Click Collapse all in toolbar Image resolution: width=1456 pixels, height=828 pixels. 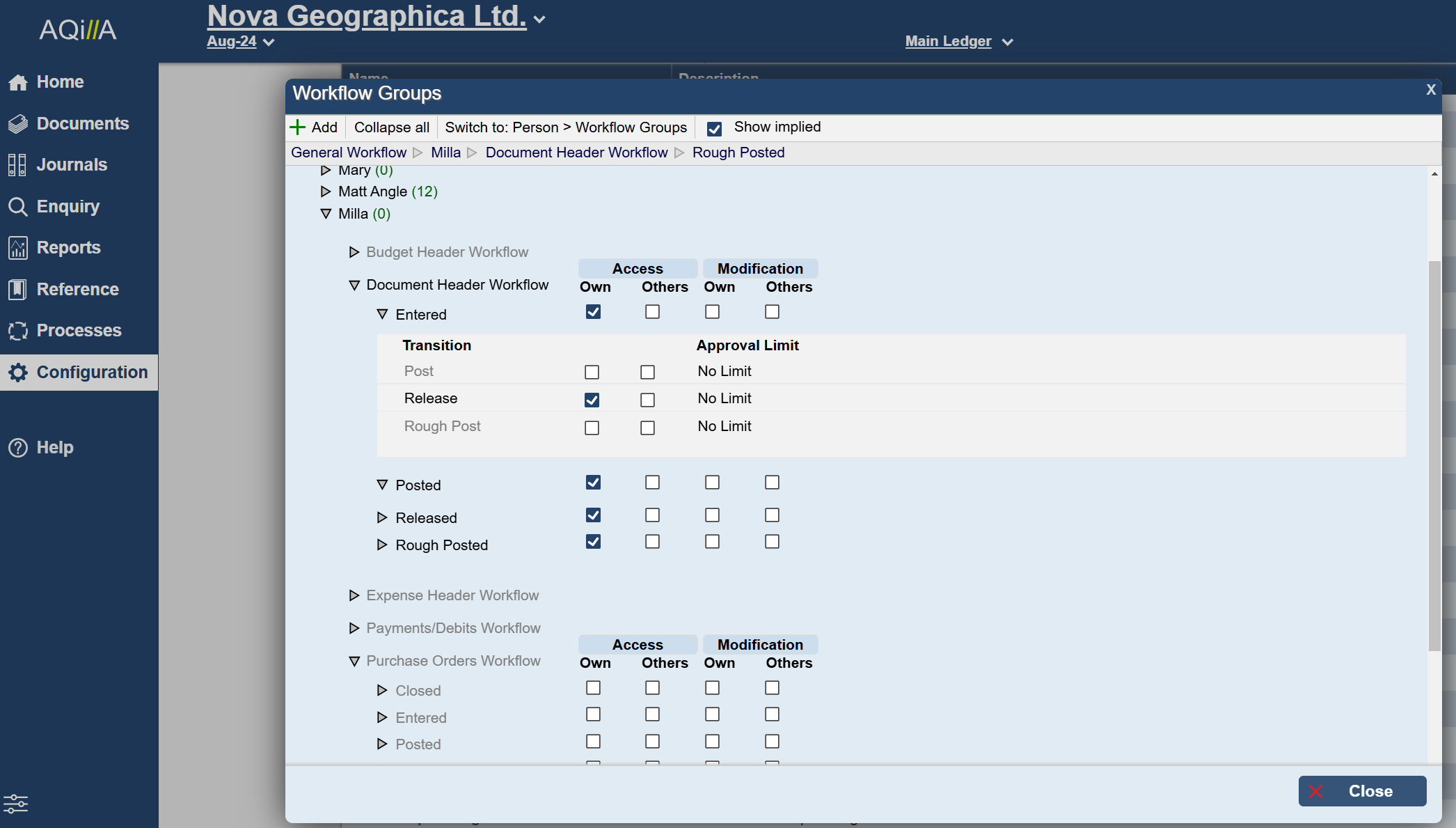point(391,127)
